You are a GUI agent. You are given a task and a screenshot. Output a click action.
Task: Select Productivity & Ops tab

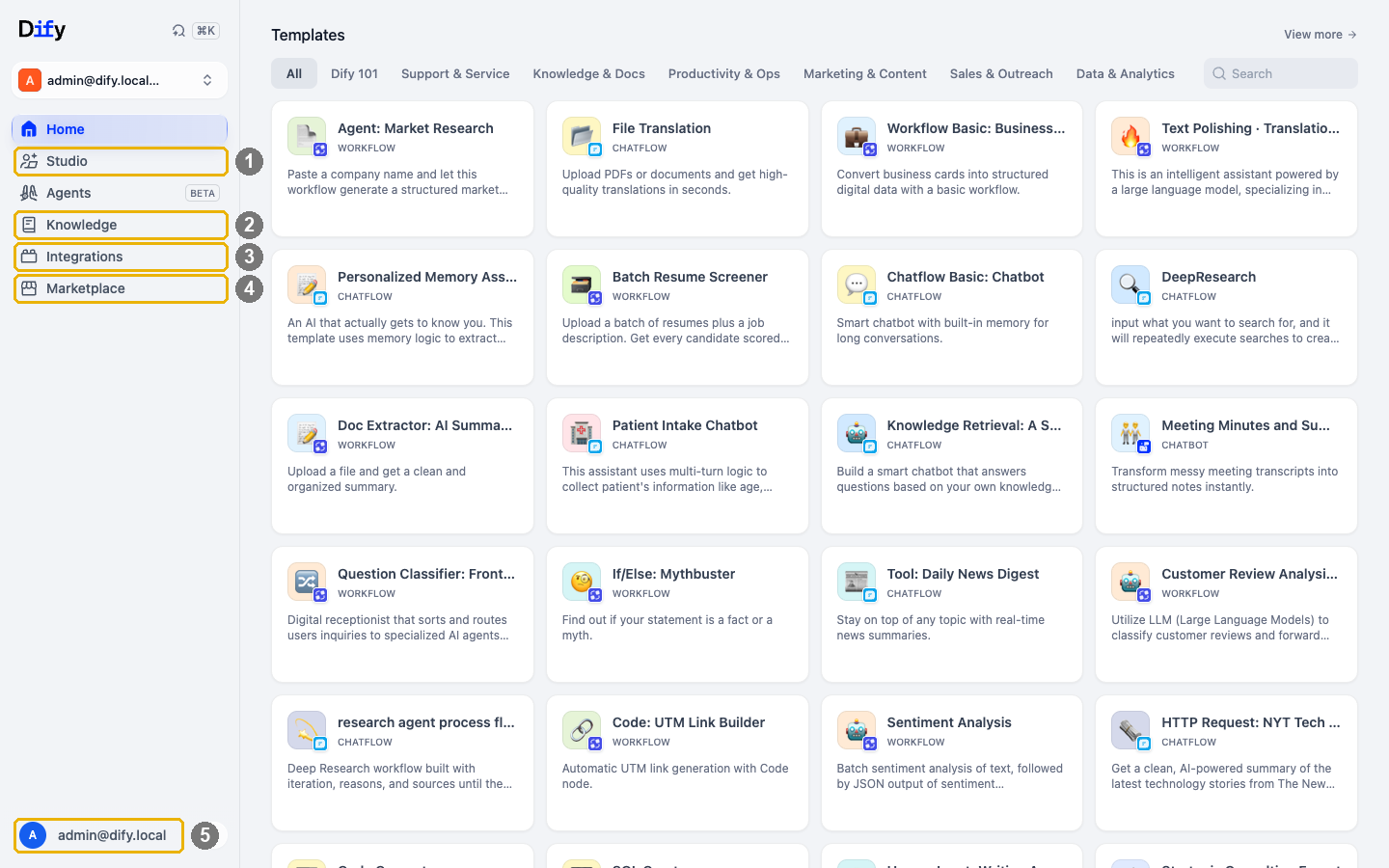[x=723, y=73]
